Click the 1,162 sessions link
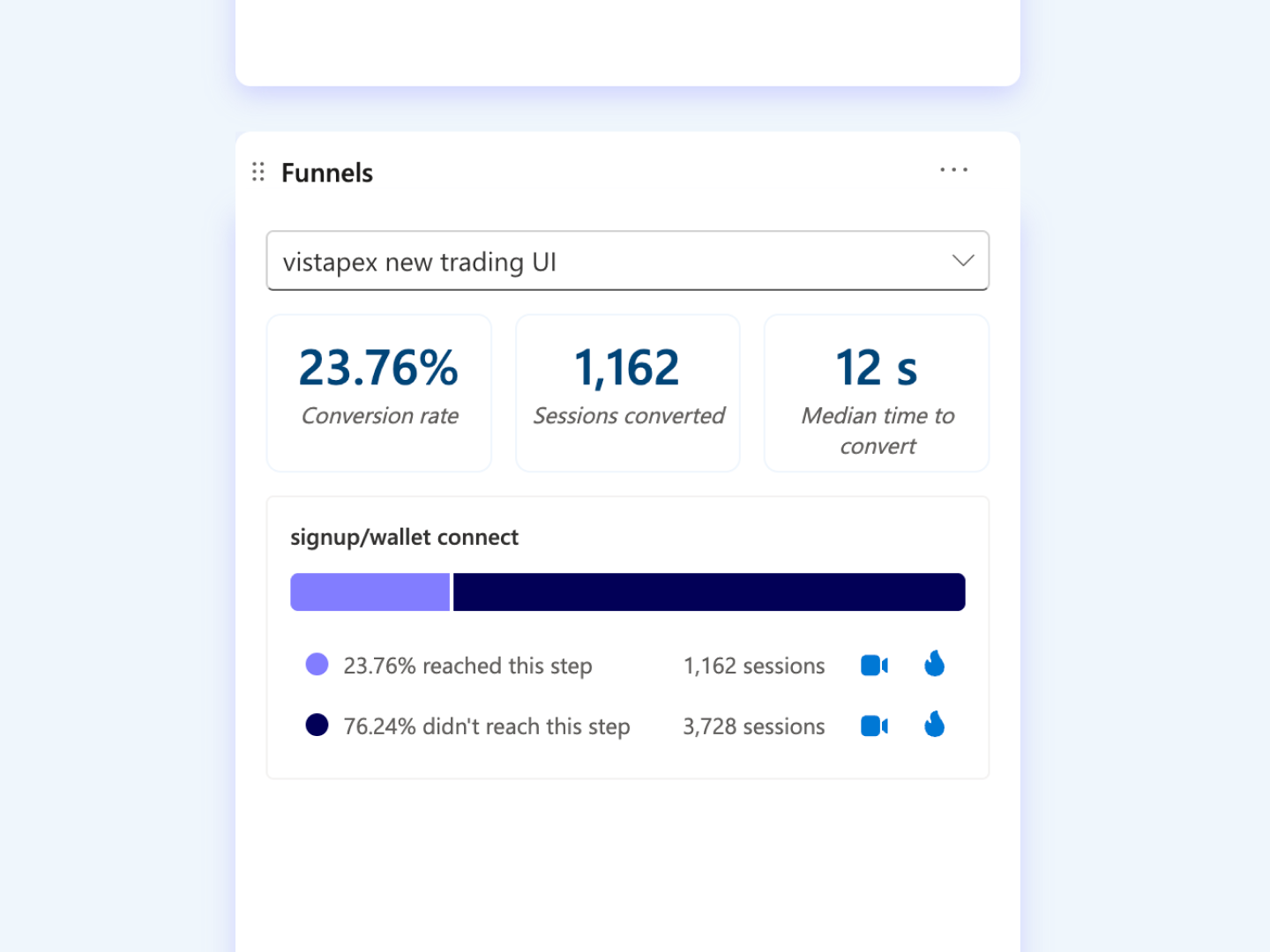The width and height of the screenshot is (1270, 952). point(754,666)
